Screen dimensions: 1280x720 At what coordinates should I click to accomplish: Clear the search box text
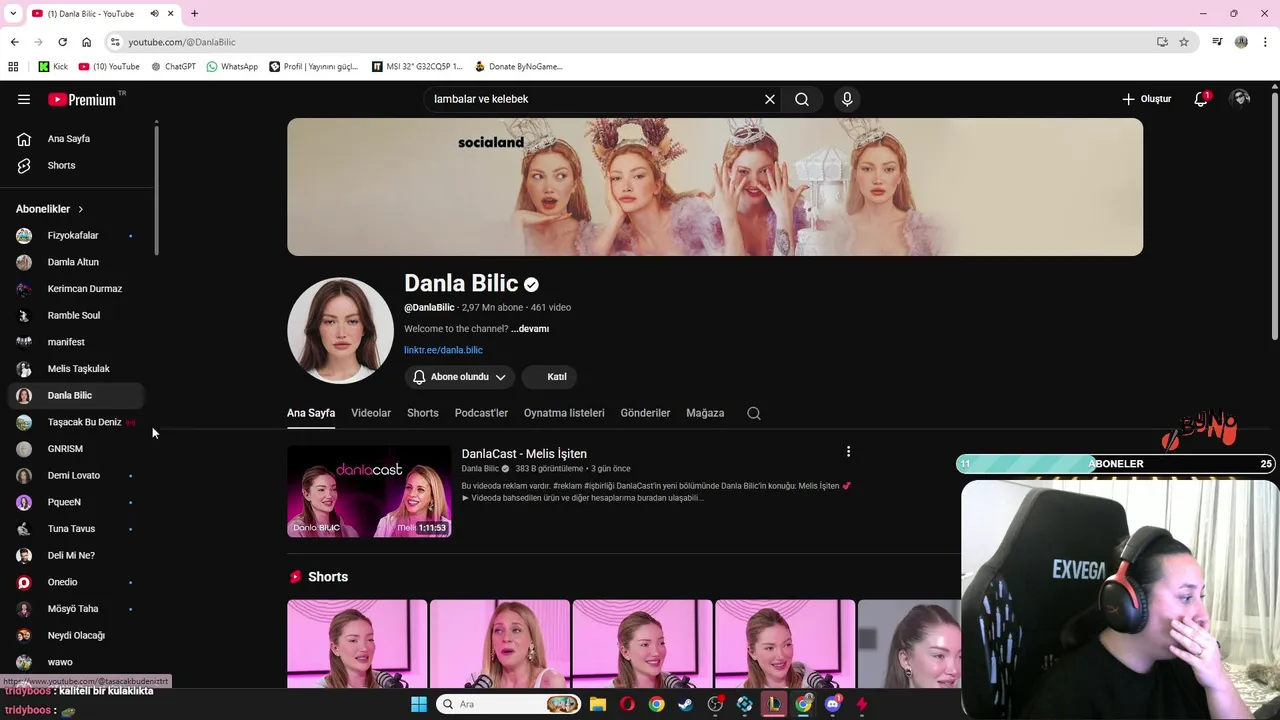(x=770, y=99)
